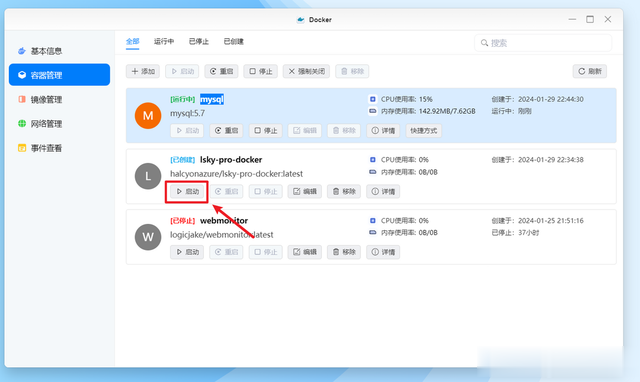Click the Docker whale icon in the title bar
The height and width of the screenshot is (382, 640).
click(300, 20)
